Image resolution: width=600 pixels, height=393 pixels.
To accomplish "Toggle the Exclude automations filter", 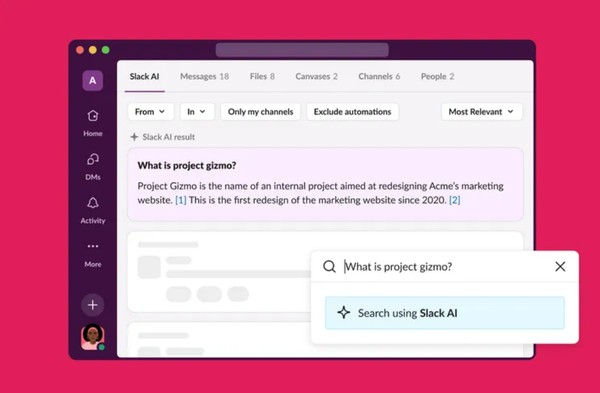I will click(x=352, y=112).
